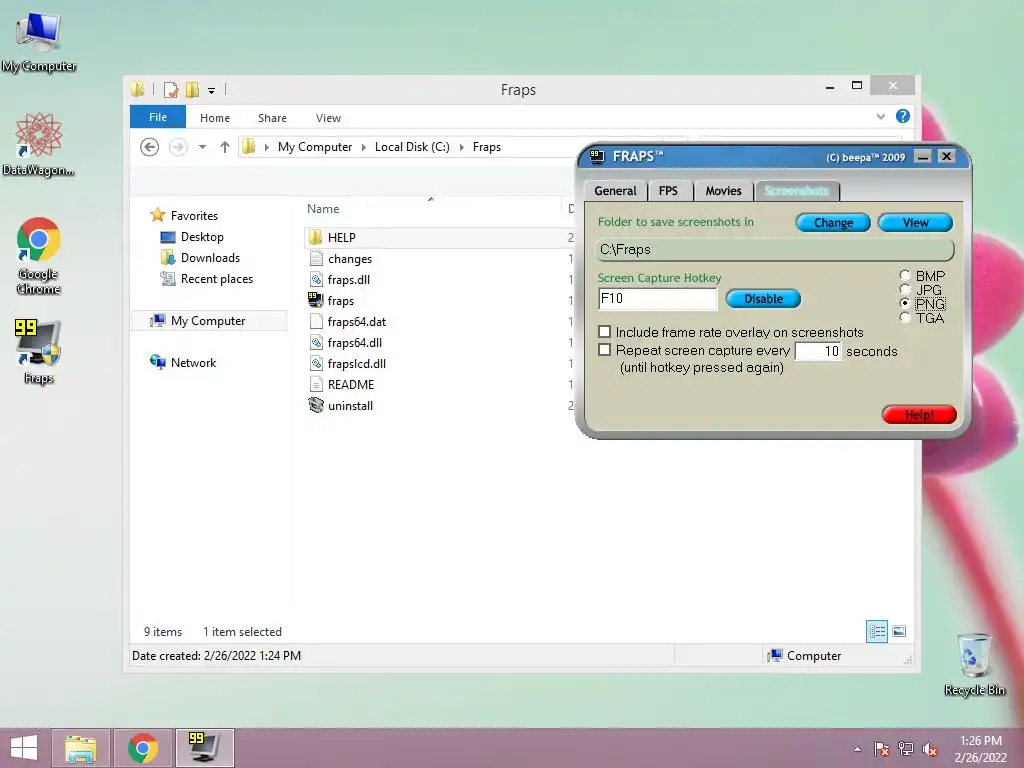Select Favorites in navigation pane
The width and height of the screenshot is (1024, 768).
point(194,216)
